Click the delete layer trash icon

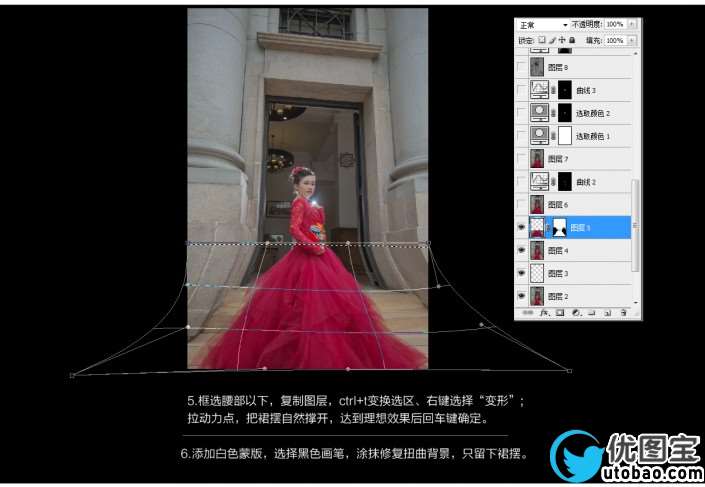623,313
